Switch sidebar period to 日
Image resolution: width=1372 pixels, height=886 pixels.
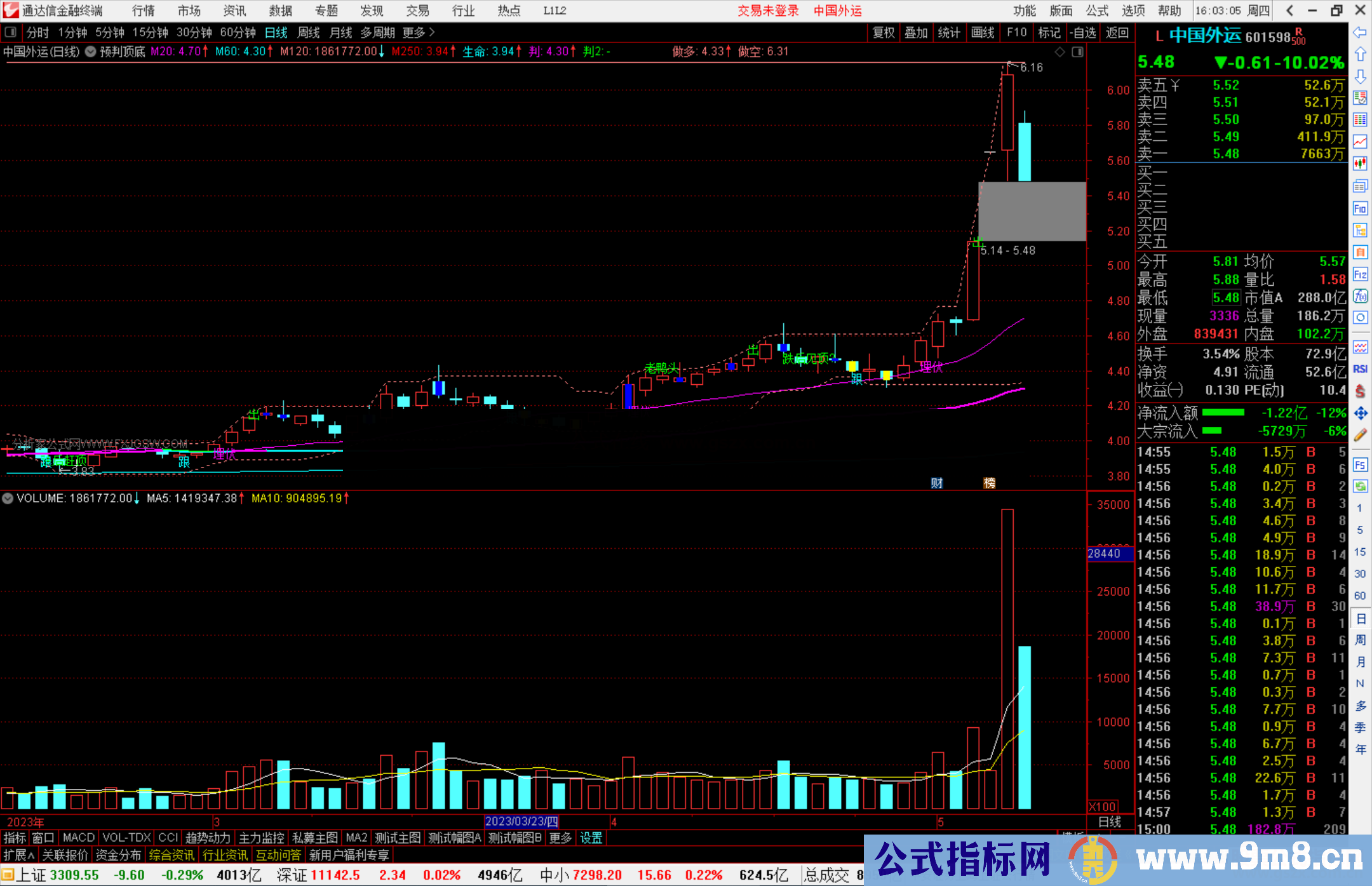1361,618
